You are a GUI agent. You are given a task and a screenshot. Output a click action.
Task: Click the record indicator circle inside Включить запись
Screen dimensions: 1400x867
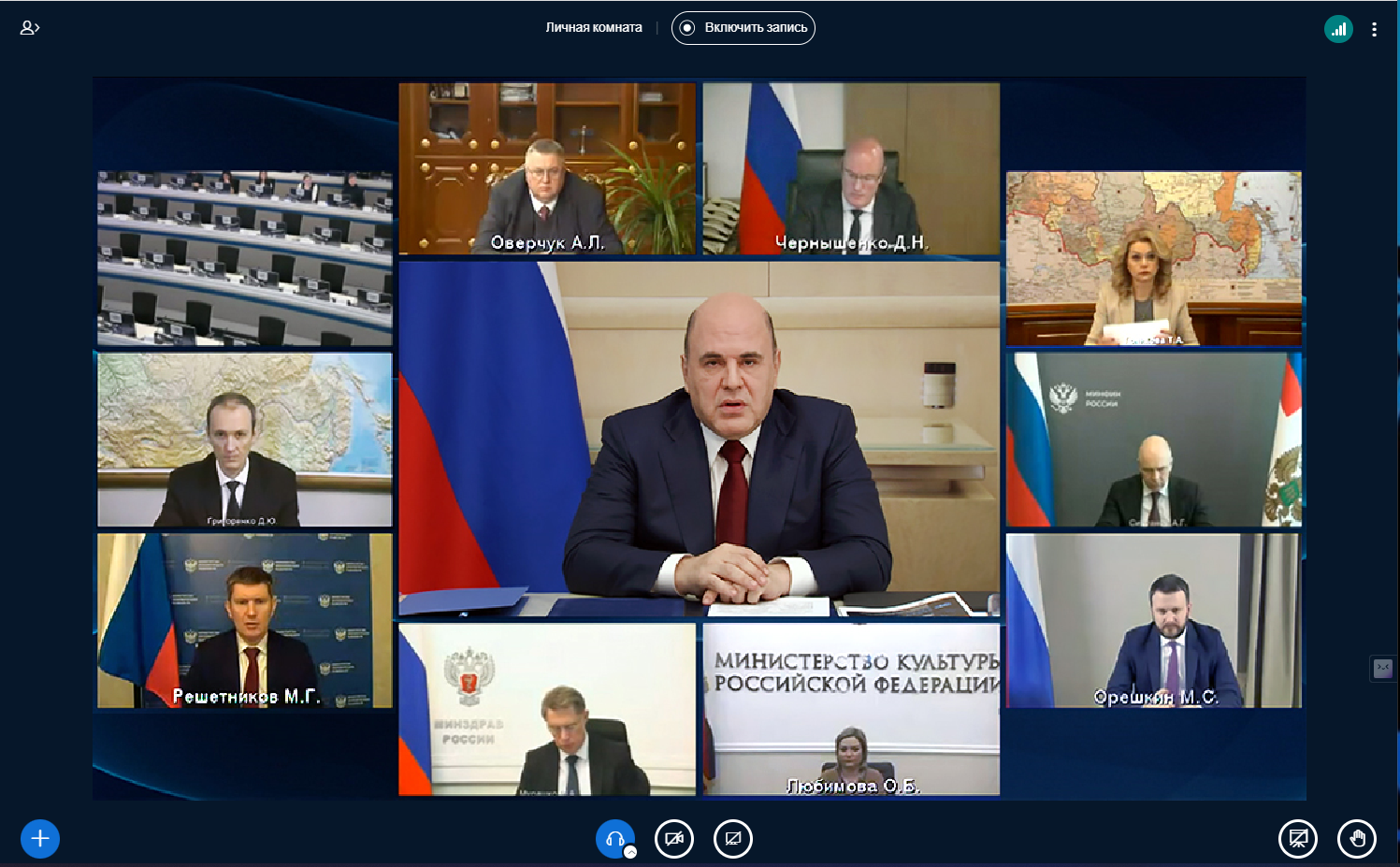pyautogui.click(x=687, y=28)
